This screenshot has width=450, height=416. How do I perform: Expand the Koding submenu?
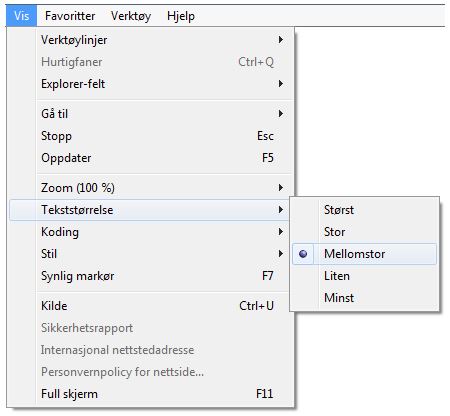pyautogui.click(x=149, y=232)
